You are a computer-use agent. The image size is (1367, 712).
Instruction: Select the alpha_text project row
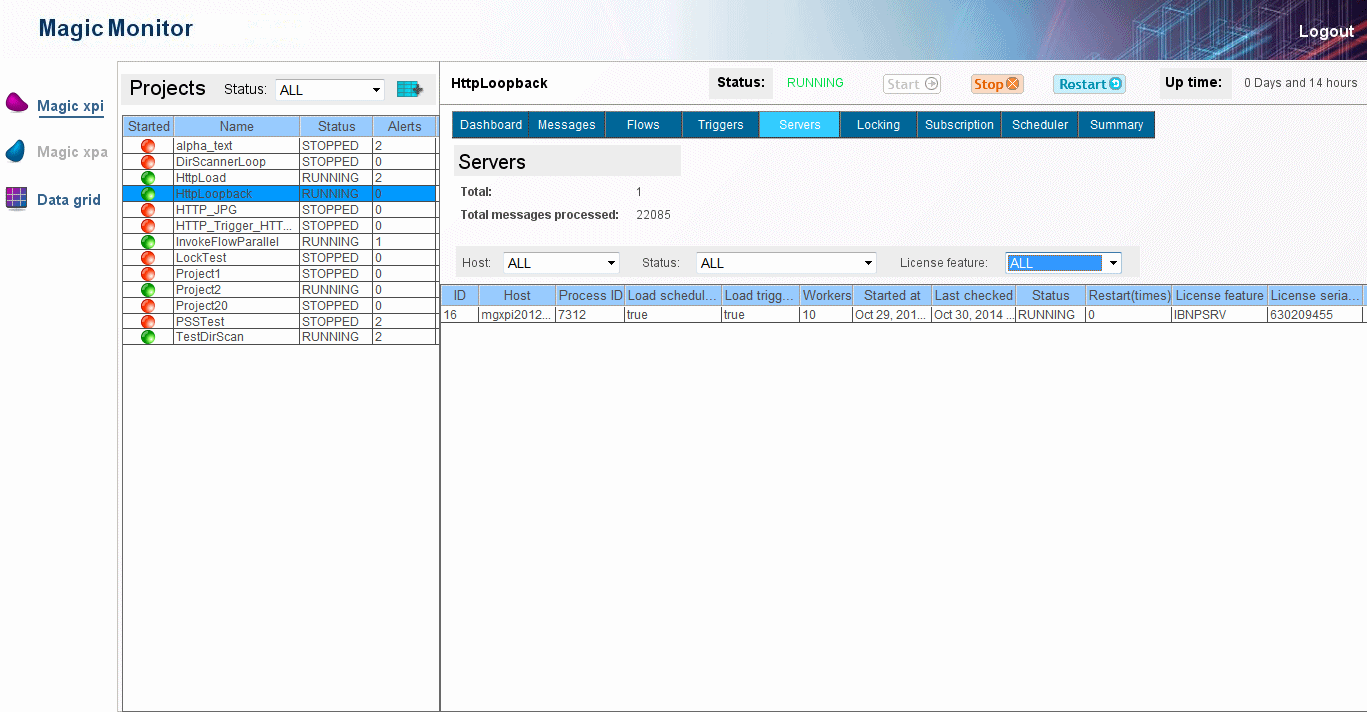pyautogui.click(x=280, y=146)
